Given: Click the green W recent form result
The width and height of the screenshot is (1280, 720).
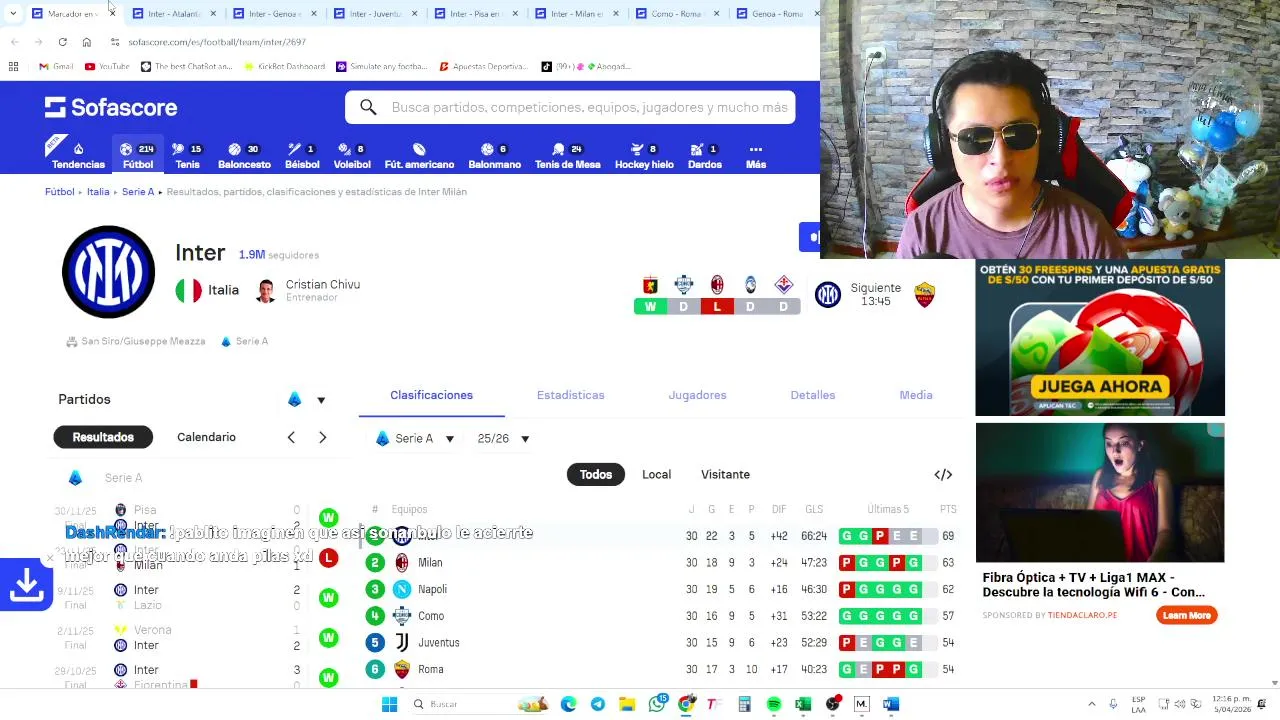Looking at the screenshot, I should (650, 306).
